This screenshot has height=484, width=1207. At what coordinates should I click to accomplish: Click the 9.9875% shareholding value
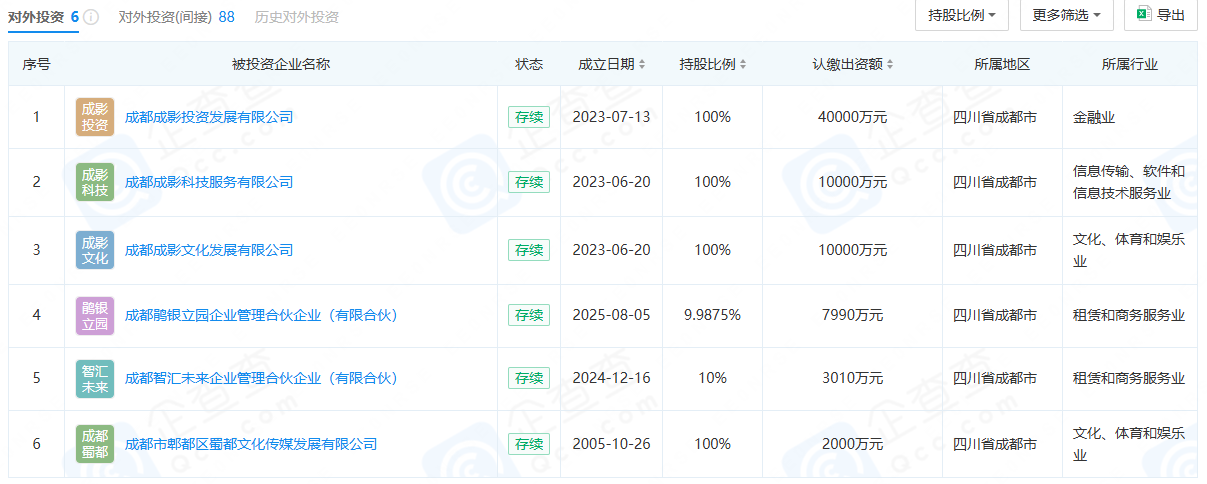click(712, 315)
